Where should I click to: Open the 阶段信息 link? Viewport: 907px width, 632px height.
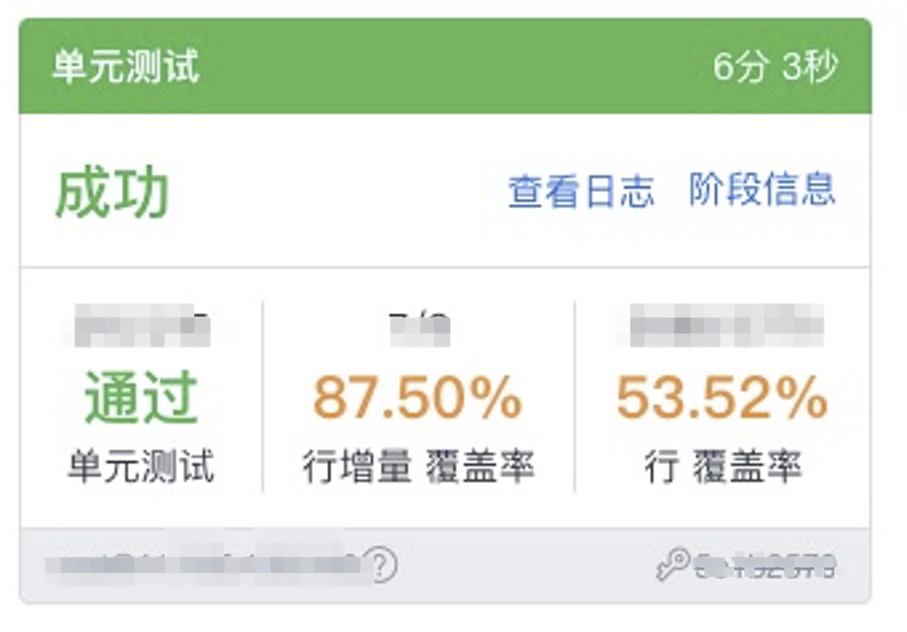(x=762, y=188)
